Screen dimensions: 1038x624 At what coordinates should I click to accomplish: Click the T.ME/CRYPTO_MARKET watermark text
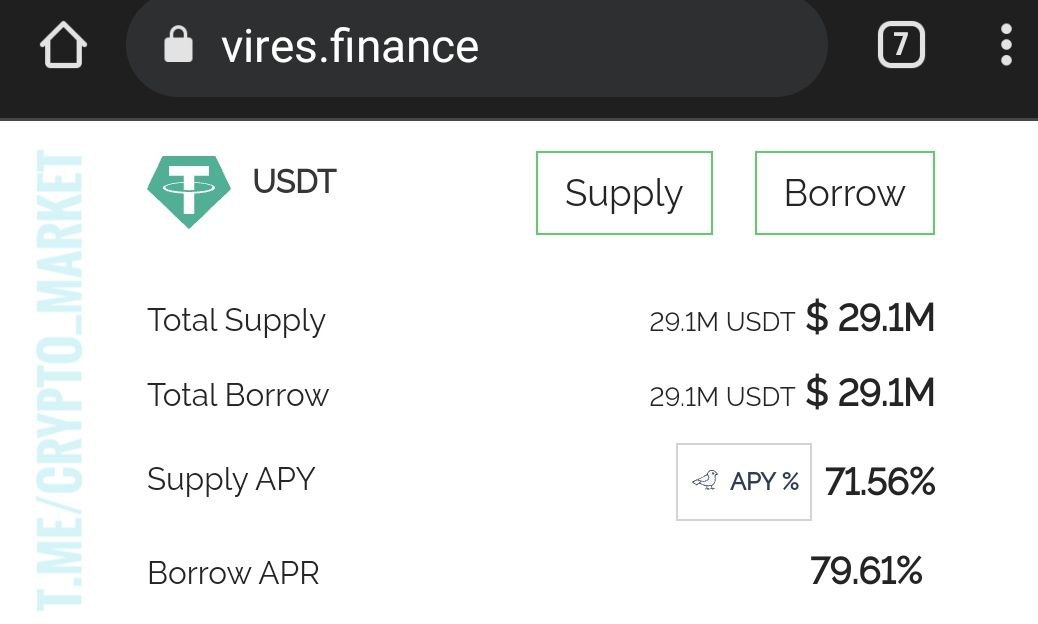pyautogui.click(x=60, y=380)
